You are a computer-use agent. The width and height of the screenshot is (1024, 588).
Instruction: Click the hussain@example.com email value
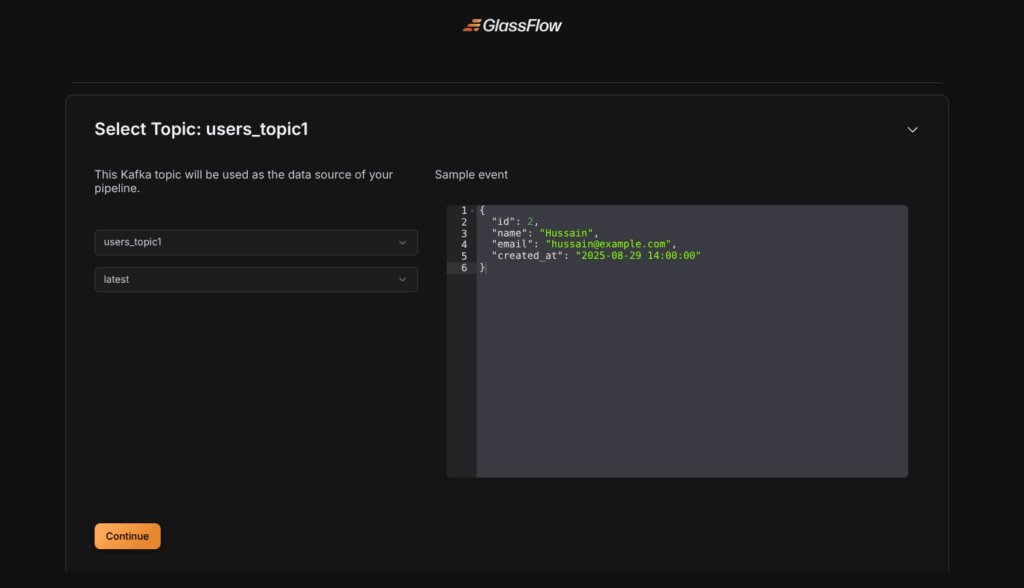[608, 244]
